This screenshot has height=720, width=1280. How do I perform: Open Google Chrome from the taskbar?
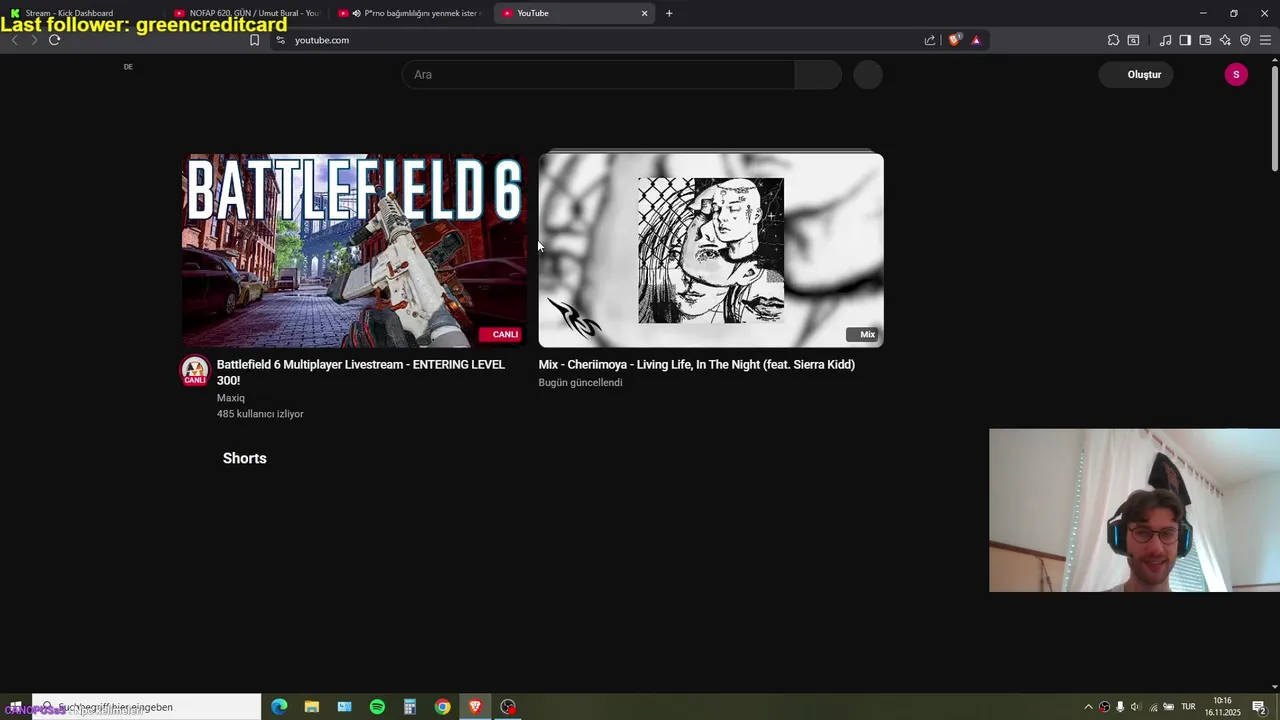442,707
